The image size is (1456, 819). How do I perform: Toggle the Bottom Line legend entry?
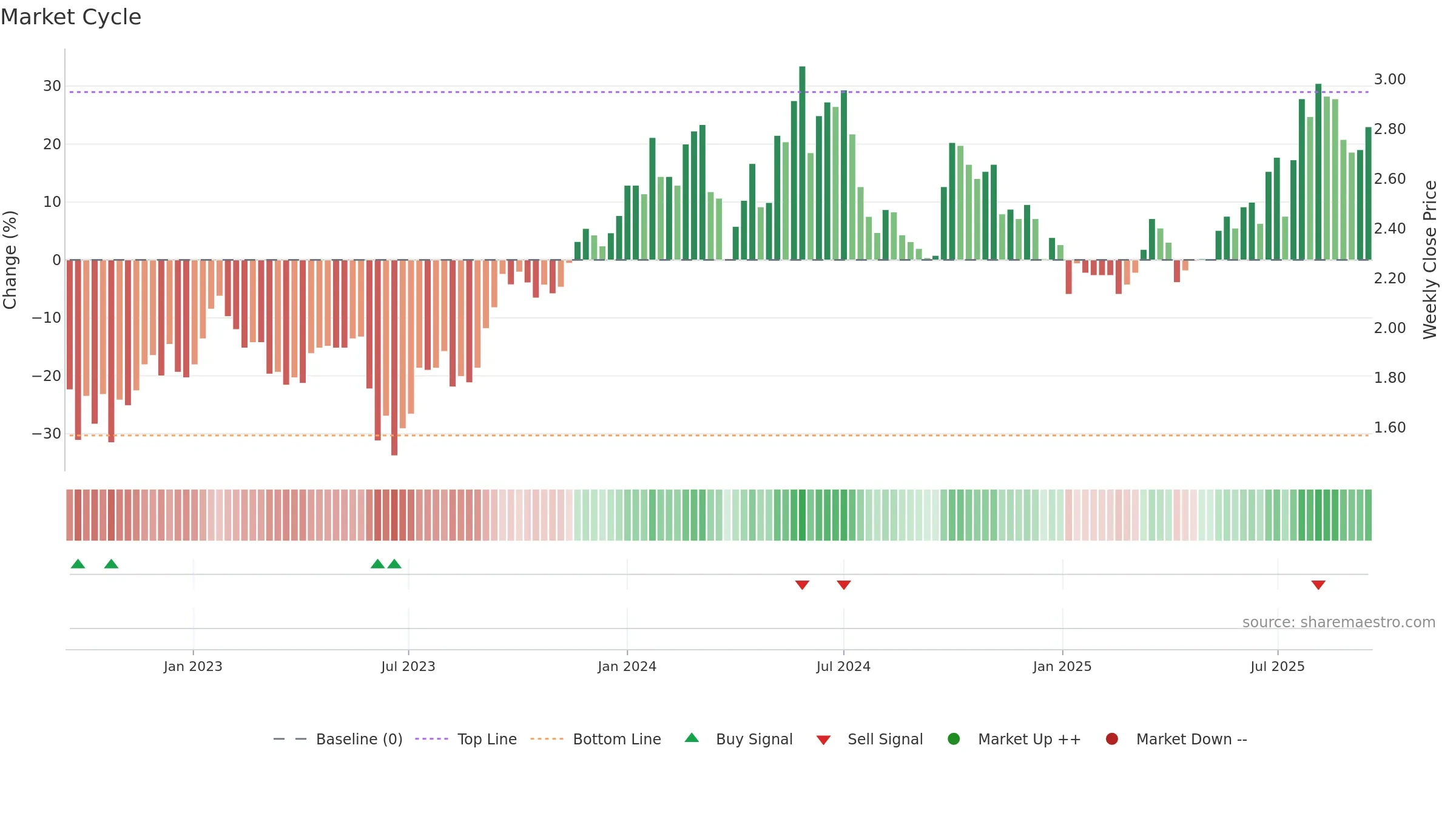[596, 739]
